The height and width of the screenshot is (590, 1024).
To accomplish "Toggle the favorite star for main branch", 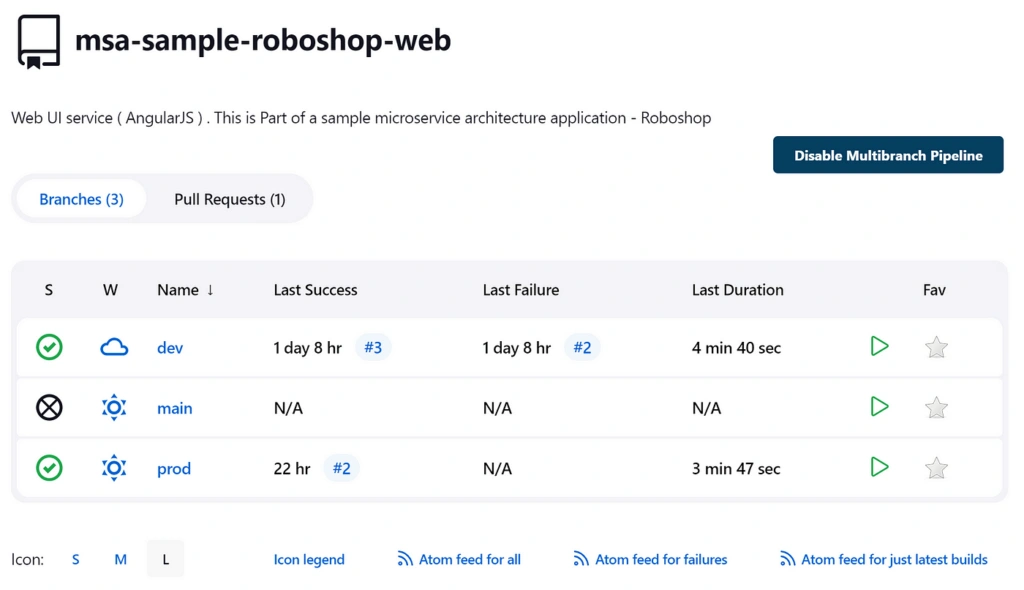I will [936, 407].
